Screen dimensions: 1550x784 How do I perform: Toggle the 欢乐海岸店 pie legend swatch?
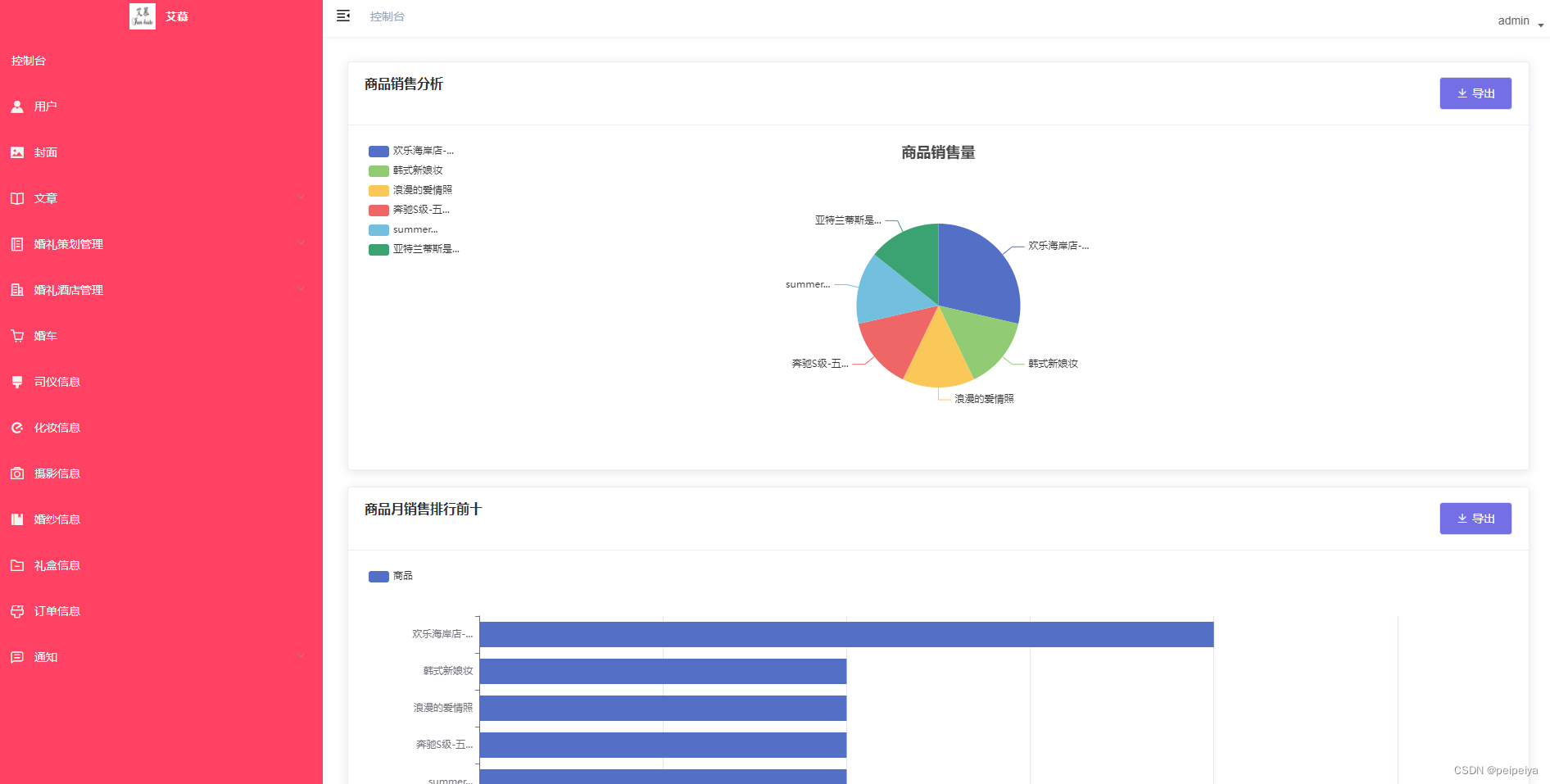(x=378, y=152)
